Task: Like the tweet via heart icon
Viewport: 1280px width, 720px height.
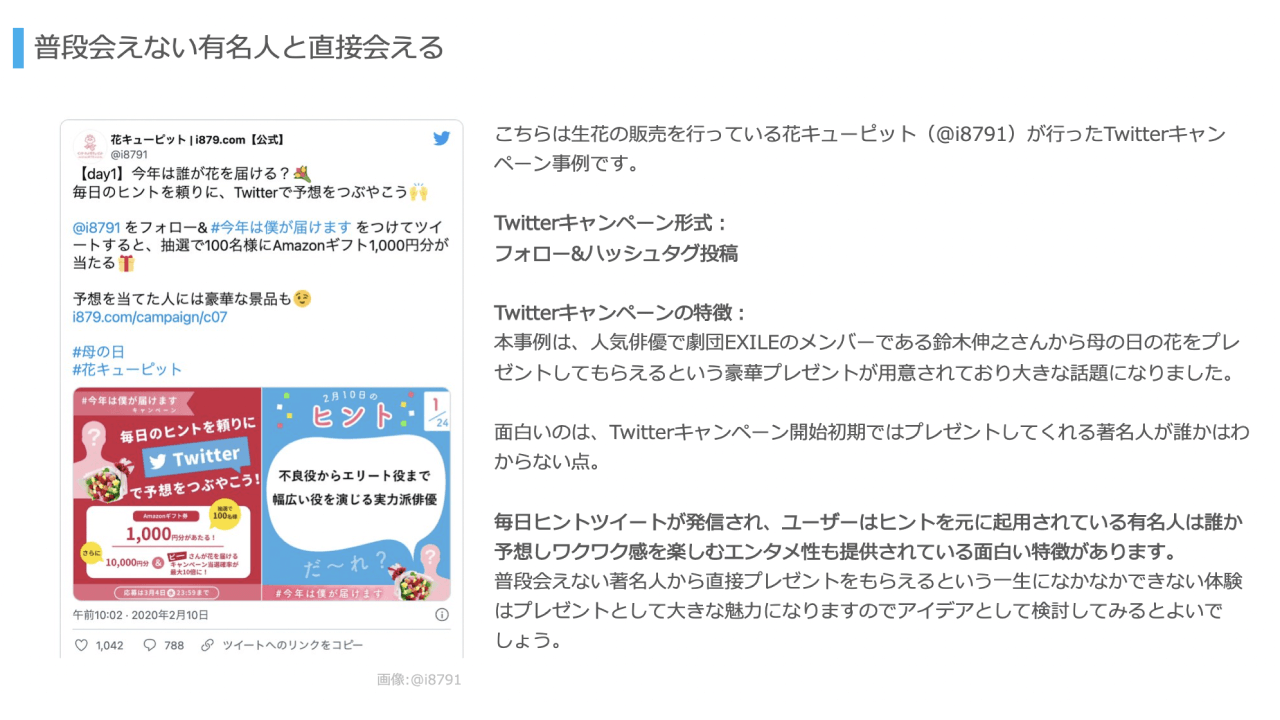Action: 82,645
